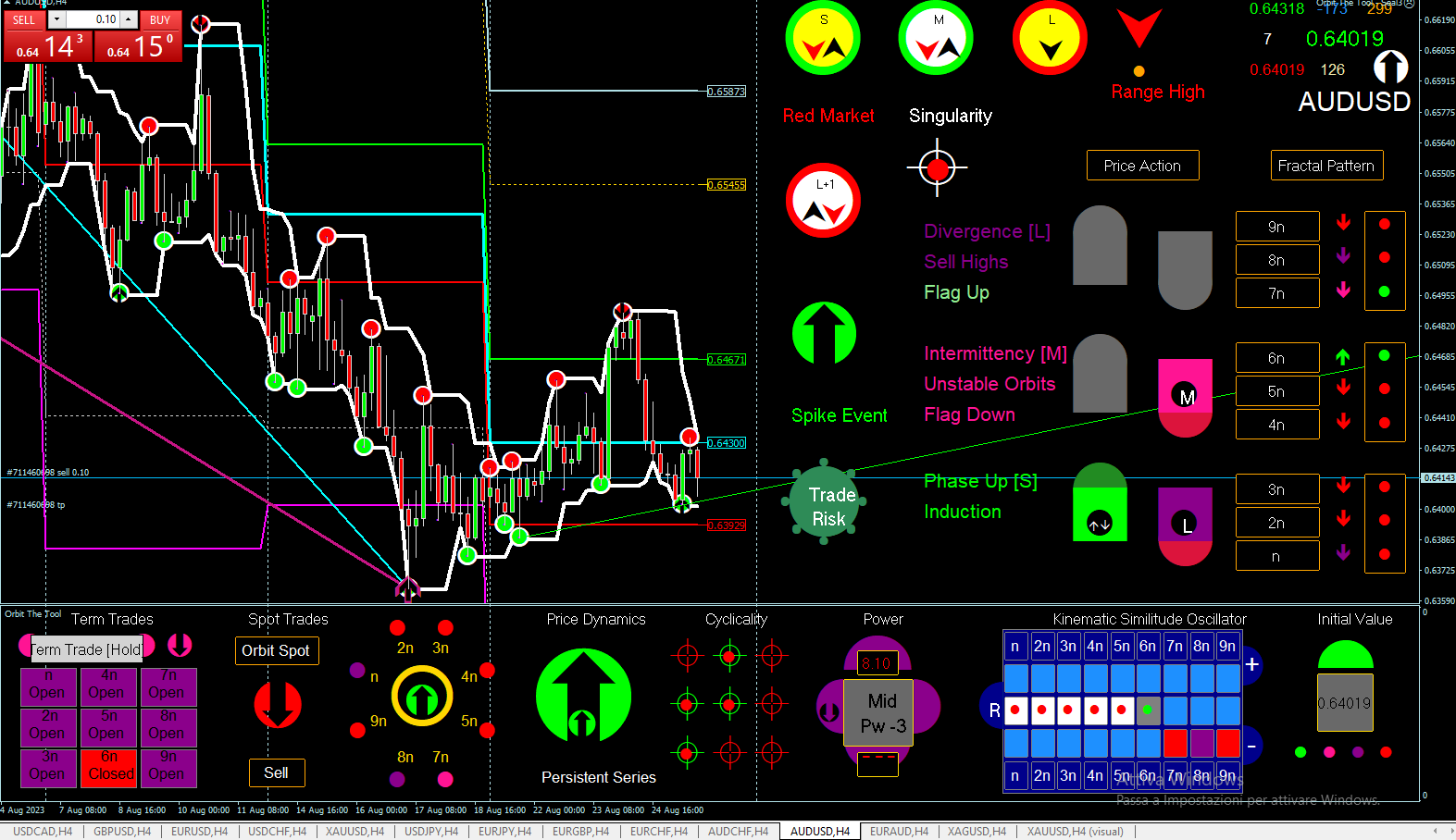Click the purple cell in the oscillator grid
The width and height of the screenshot is (1456, 840).
click(x=1201, y=743)
